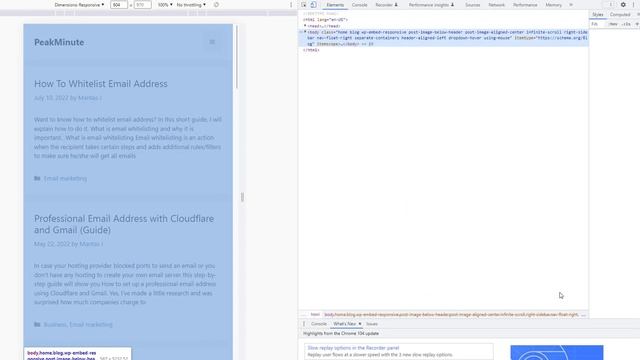Click the PeakMinute site title
The height and width of the screenshot is (360, 640).
(59, 42)
